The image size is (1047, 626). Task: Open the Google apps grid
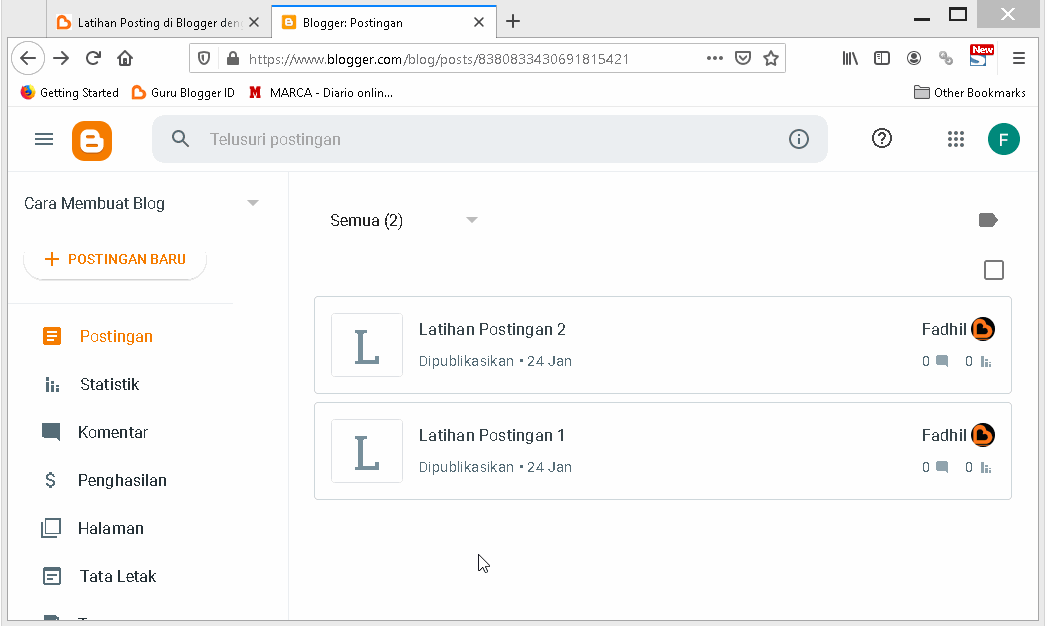[x=956, y=139]
